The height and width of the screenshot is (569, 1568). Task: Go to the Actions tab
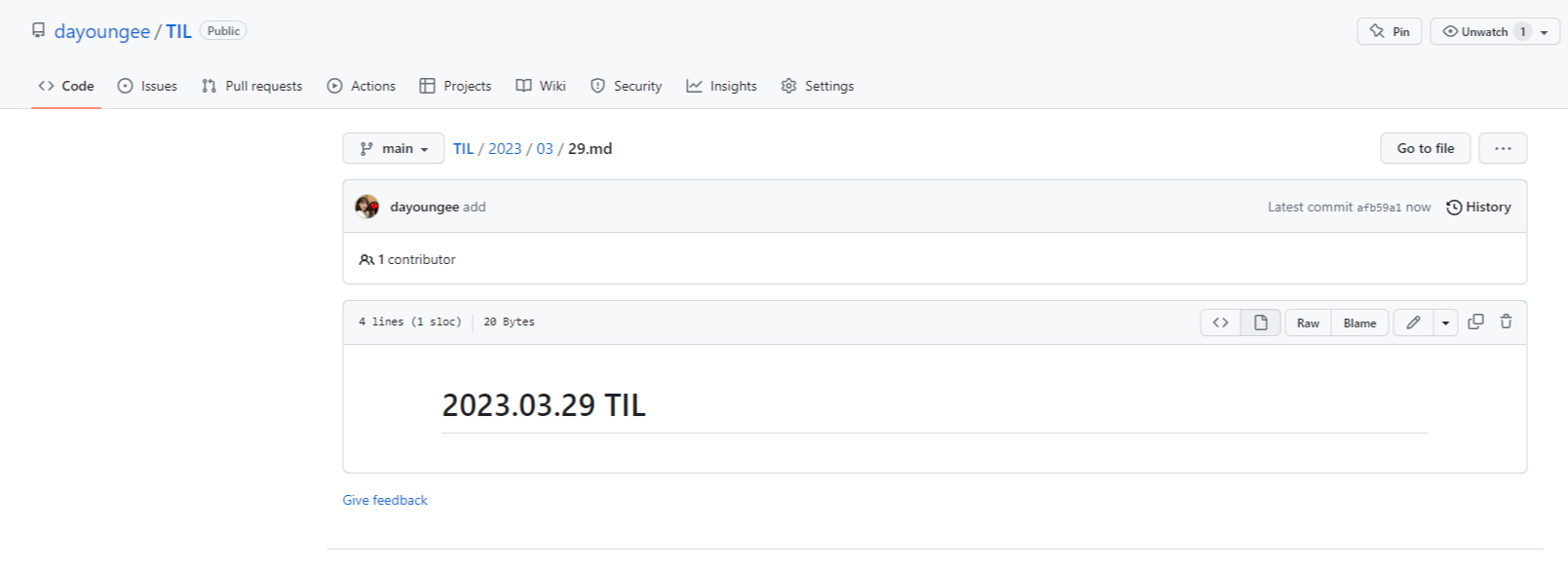(362, 86)
